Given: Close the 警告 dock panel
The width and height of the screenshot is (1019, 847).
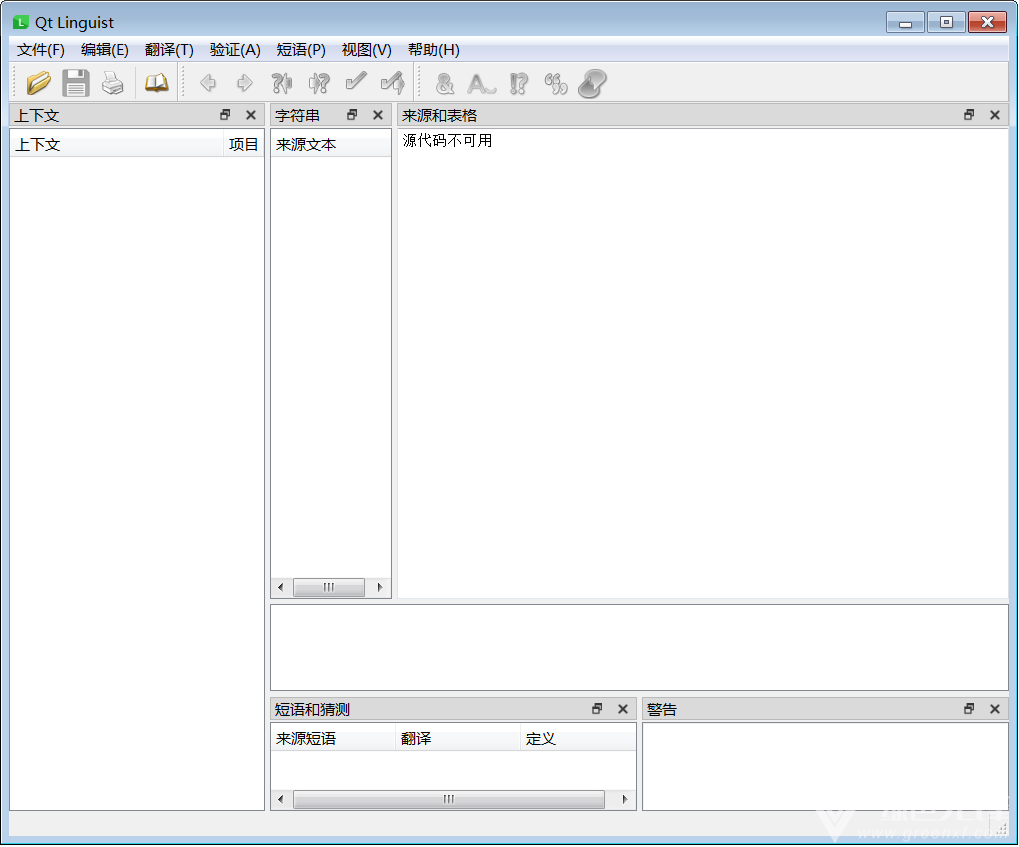Looking at the screenshot, I should (995, 709).
